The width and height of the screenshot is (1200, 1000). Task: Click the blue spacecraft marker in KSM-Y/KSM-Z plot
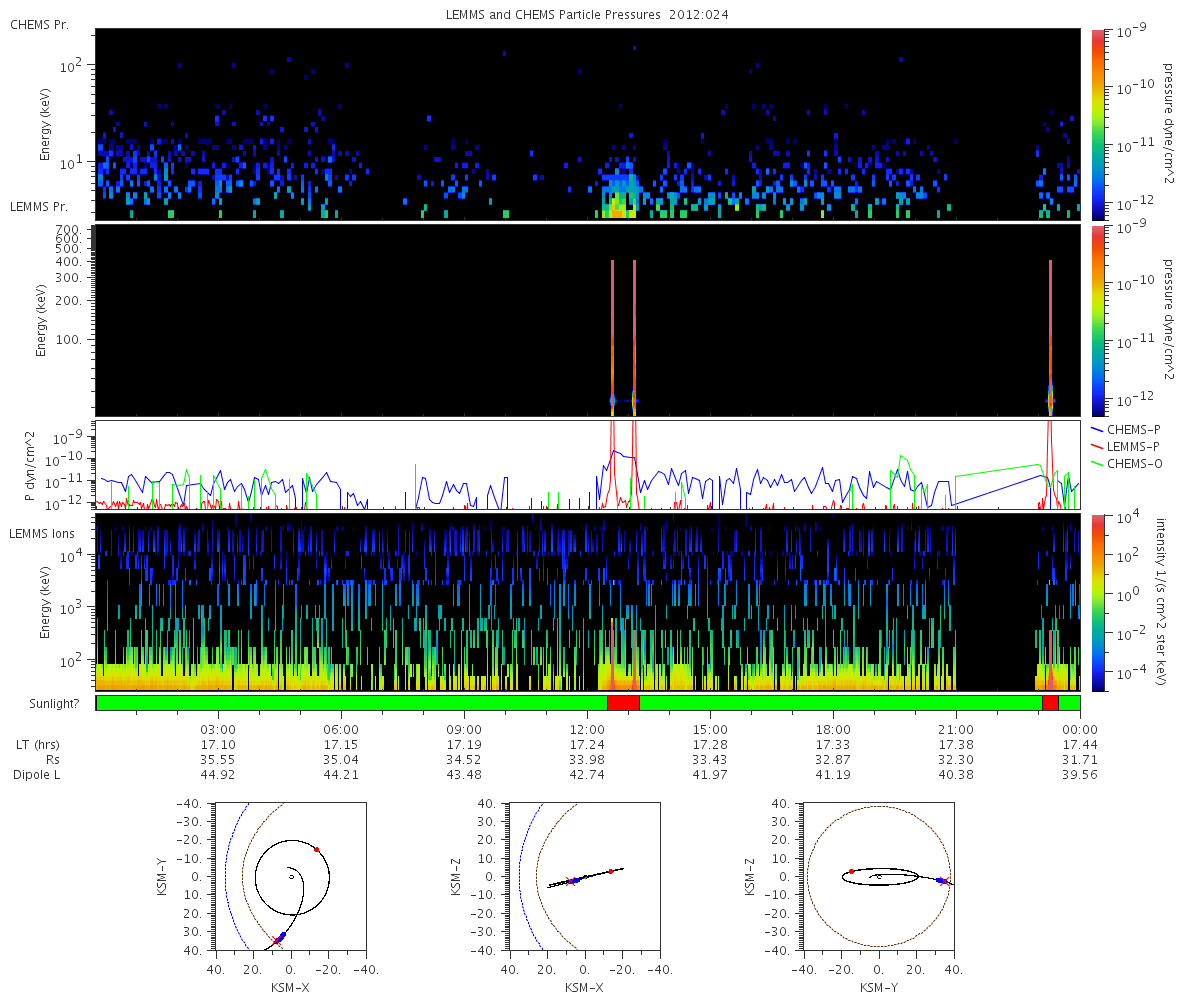click(940, 880)
